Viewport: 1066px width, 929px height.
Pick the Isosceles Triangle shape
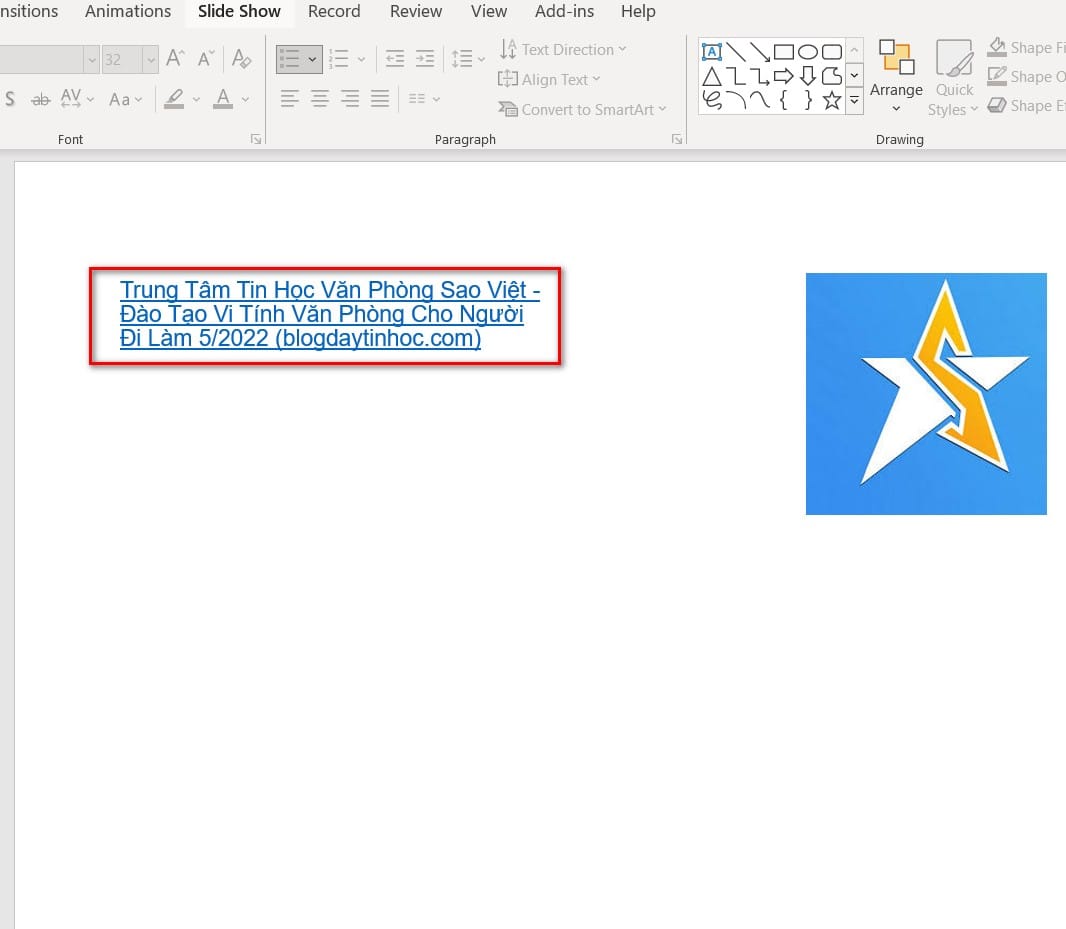coord(712,76)
